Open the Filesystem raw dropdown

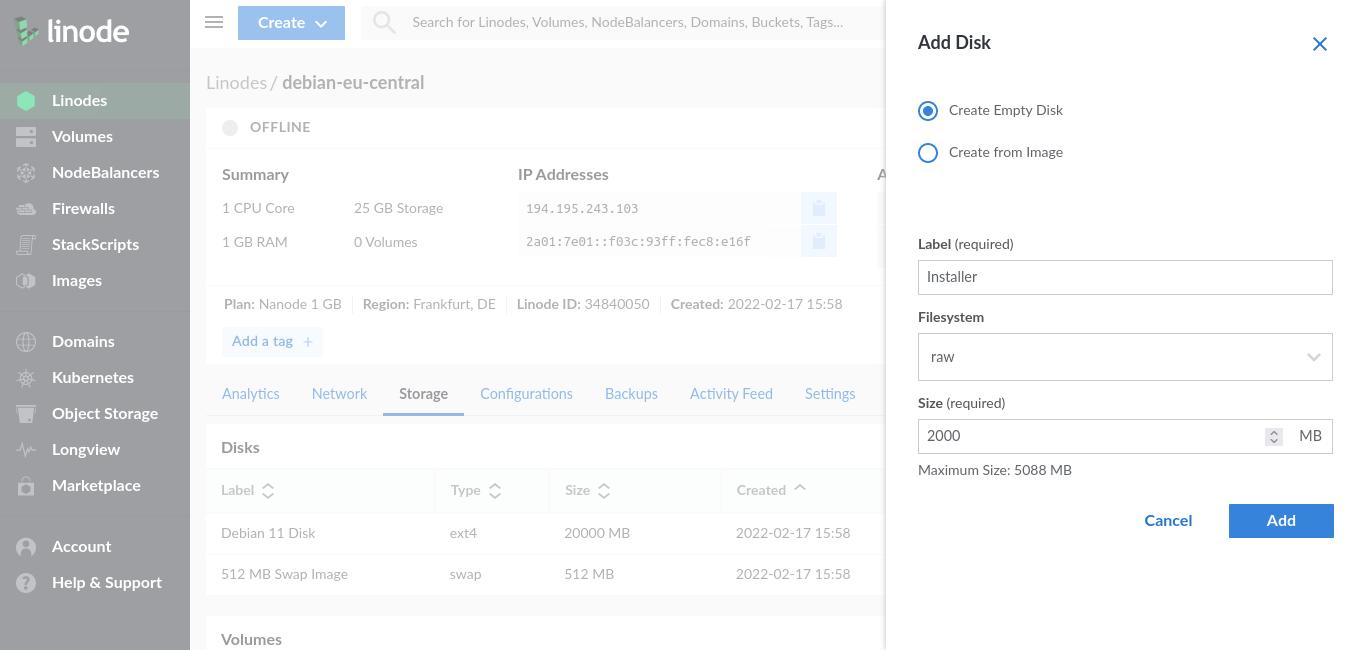pyautogui.click(x=1125, y=357)
